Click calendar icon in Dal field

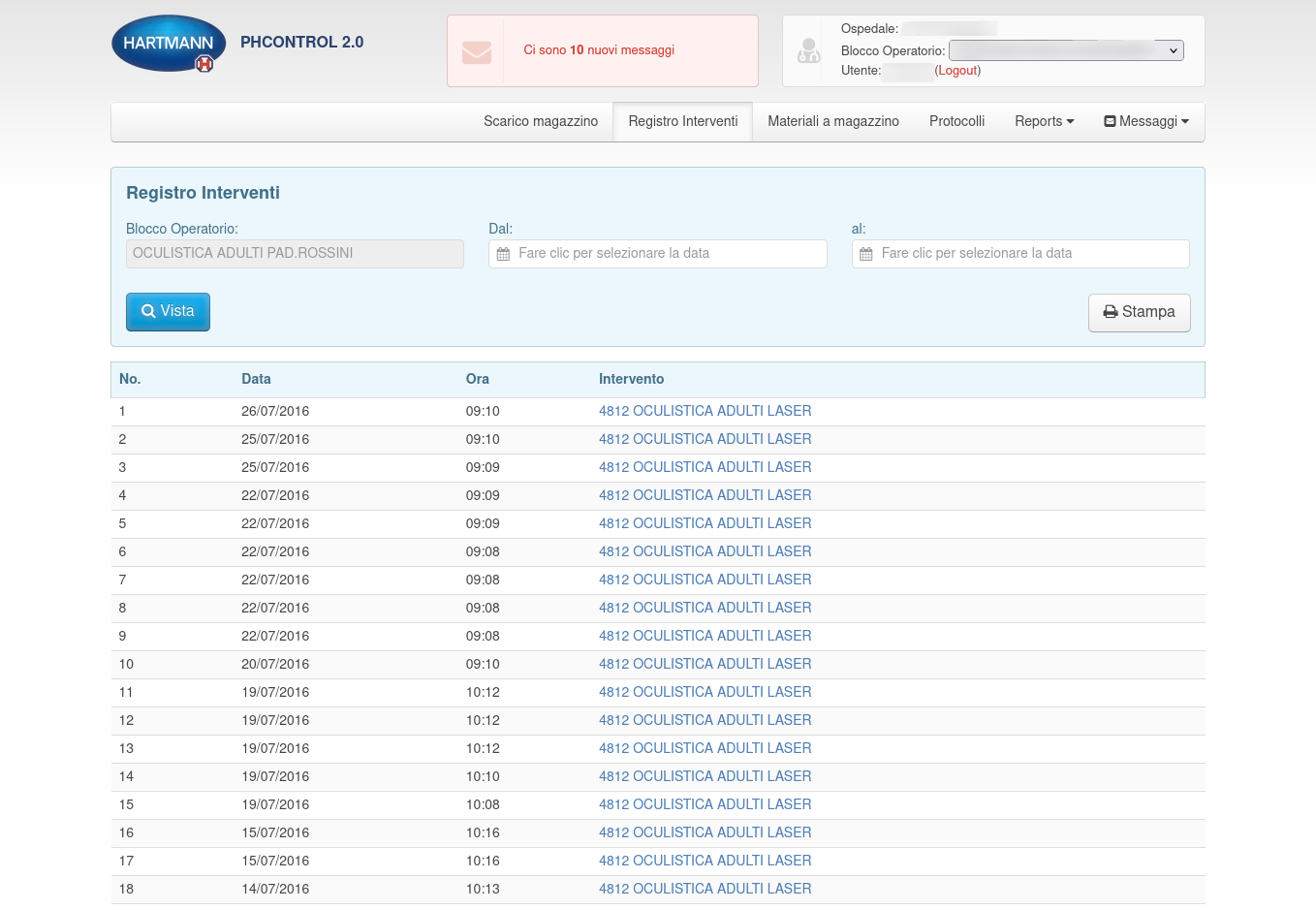click(503, 254)
